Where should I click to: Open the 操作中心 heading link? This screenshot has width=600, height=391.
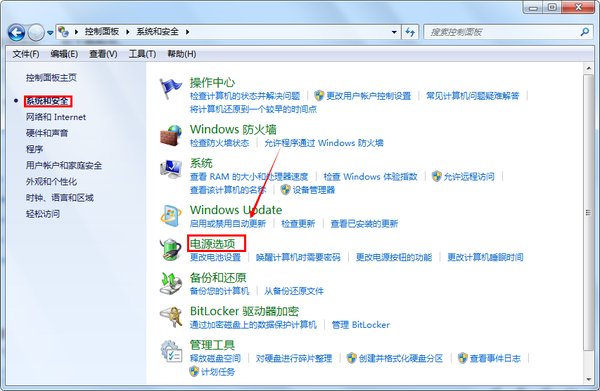coord(212,83)
